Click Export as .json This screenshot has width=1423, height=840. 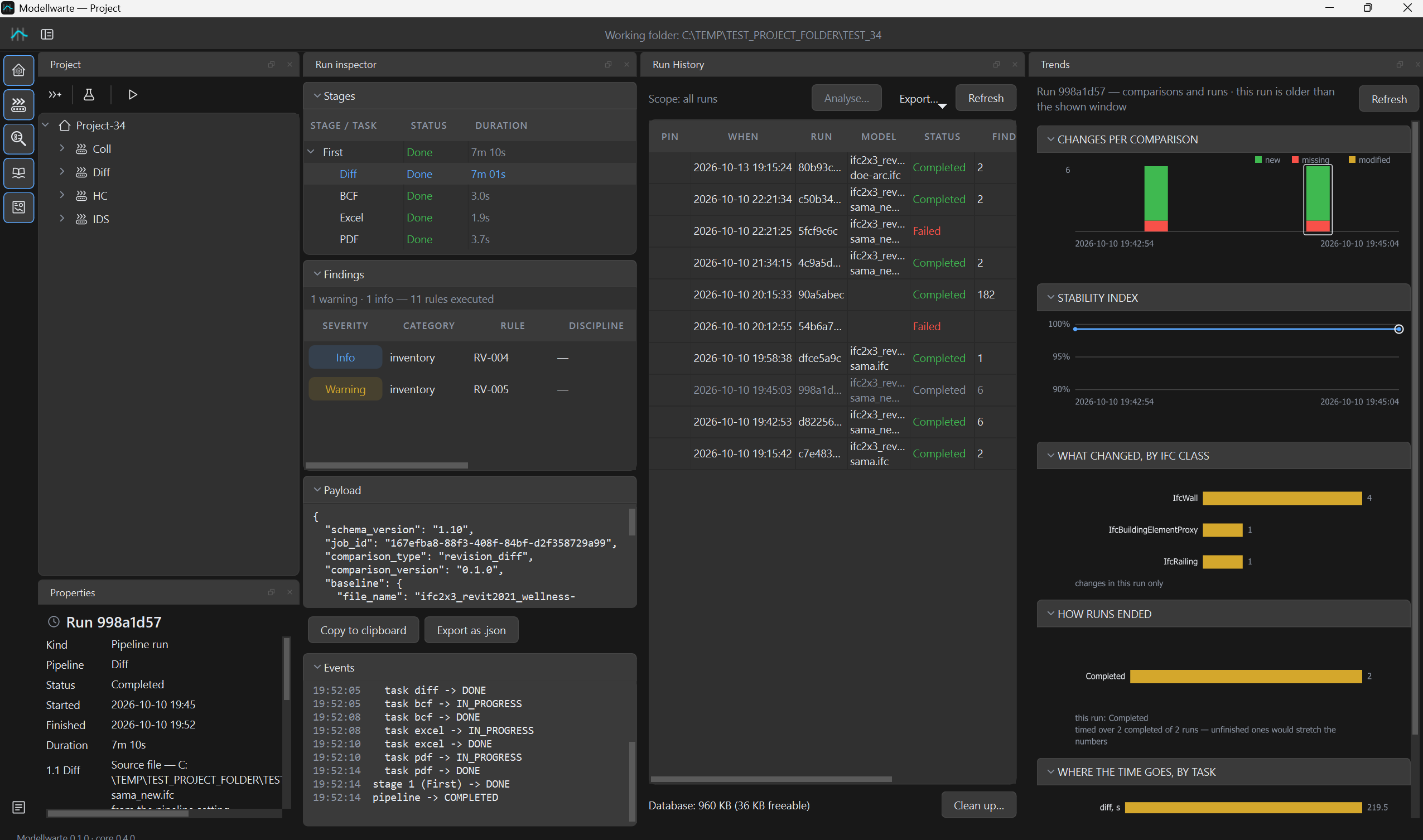click(x=471, y=630)
